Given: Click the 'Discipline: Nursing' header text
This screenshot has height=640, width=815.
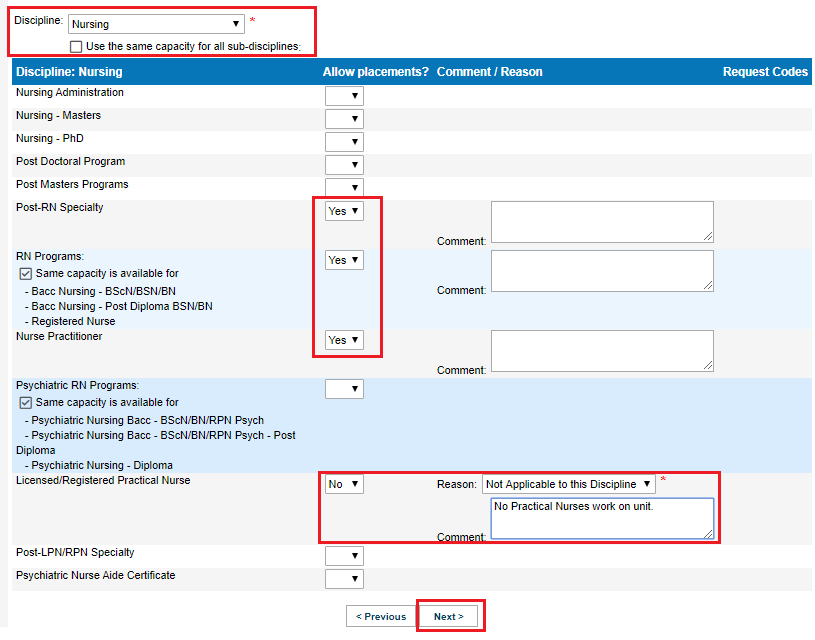Looking at the screenshot, I should 69,72.
